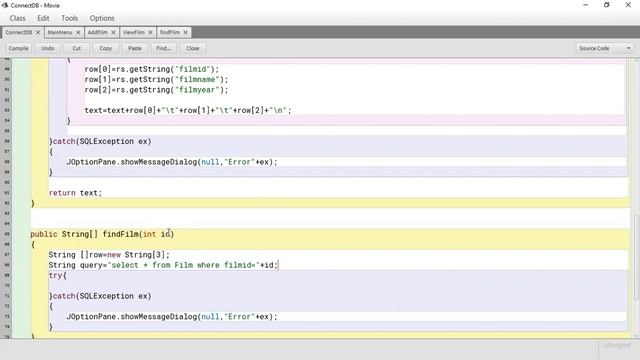Open the Source Code view dropdown
This screenshot has height=360, width=640.
(604, 48)
